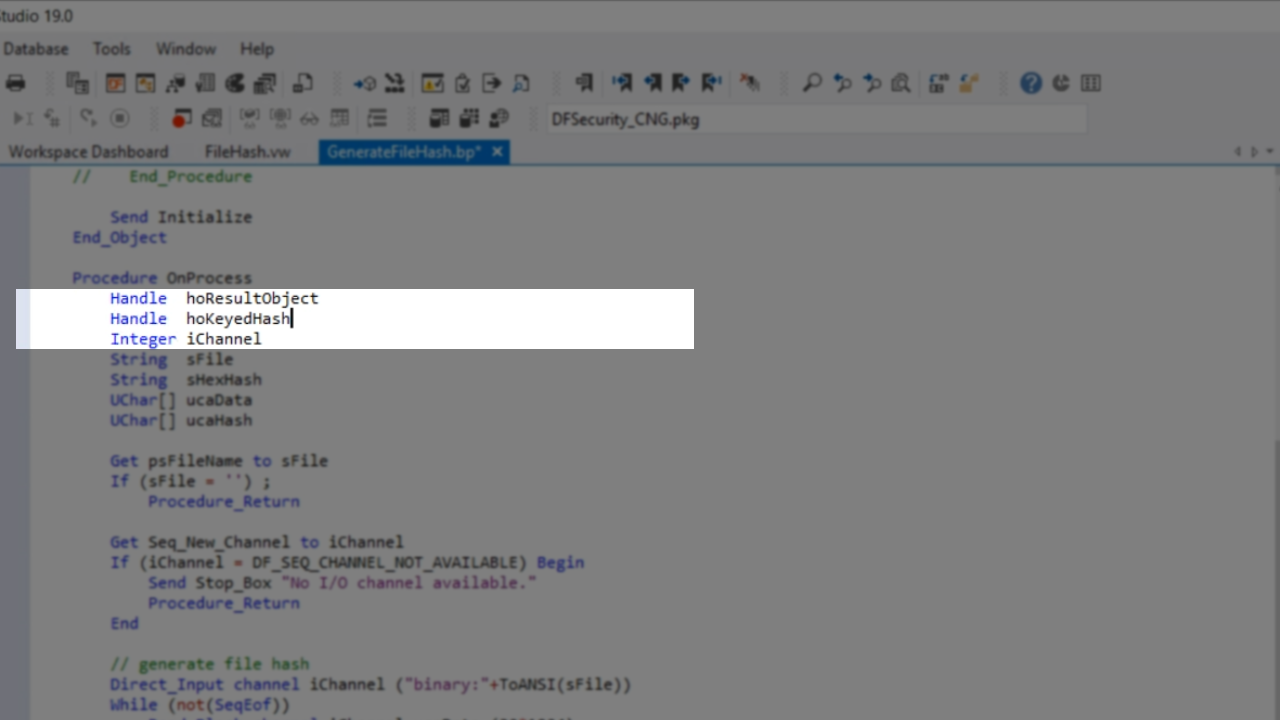Click the toggle bookmark icon
The image size is (1280, 720).
[584, 83]
